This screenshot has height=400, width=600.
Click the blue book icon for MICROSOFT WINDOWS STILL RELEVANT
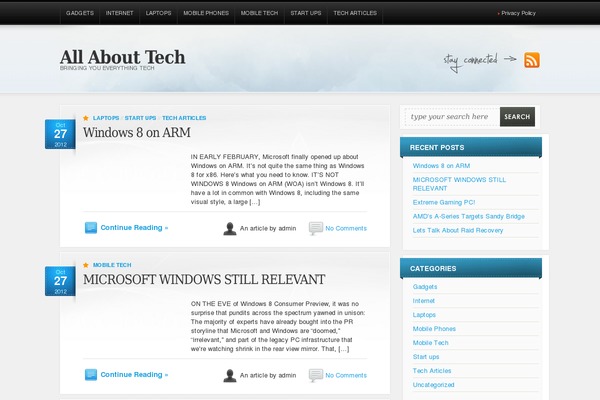point(91,375)
